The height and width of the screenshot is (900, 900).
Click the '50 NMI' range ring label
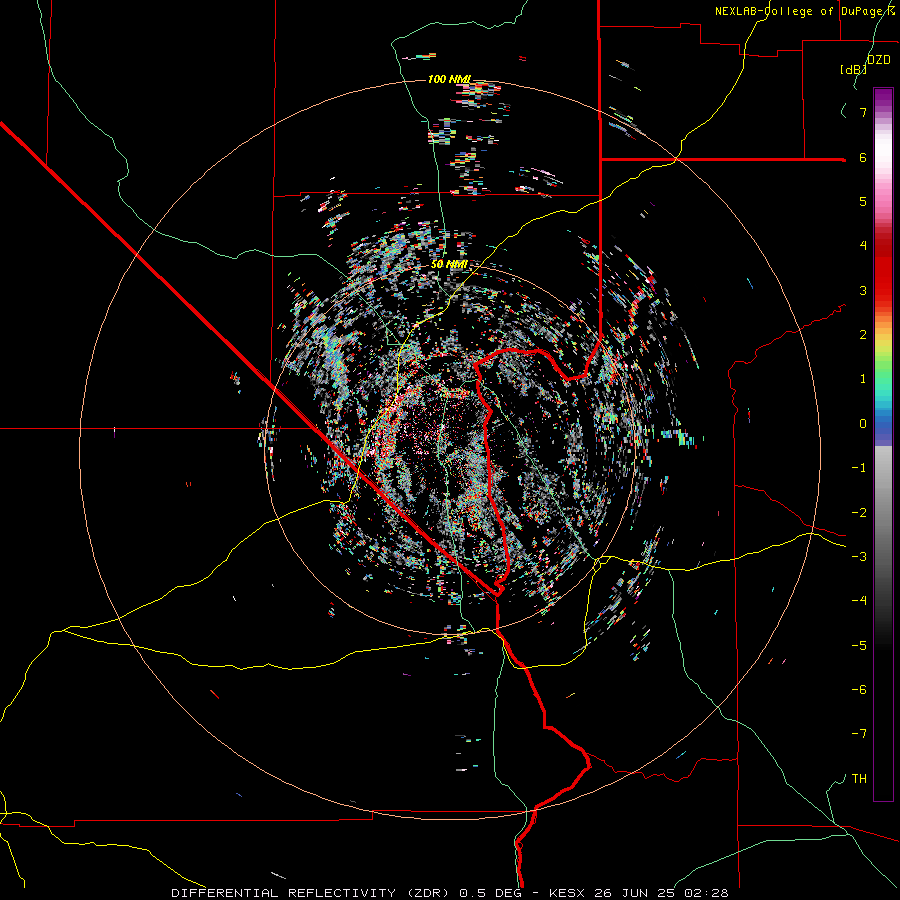[x=449, y=265]
